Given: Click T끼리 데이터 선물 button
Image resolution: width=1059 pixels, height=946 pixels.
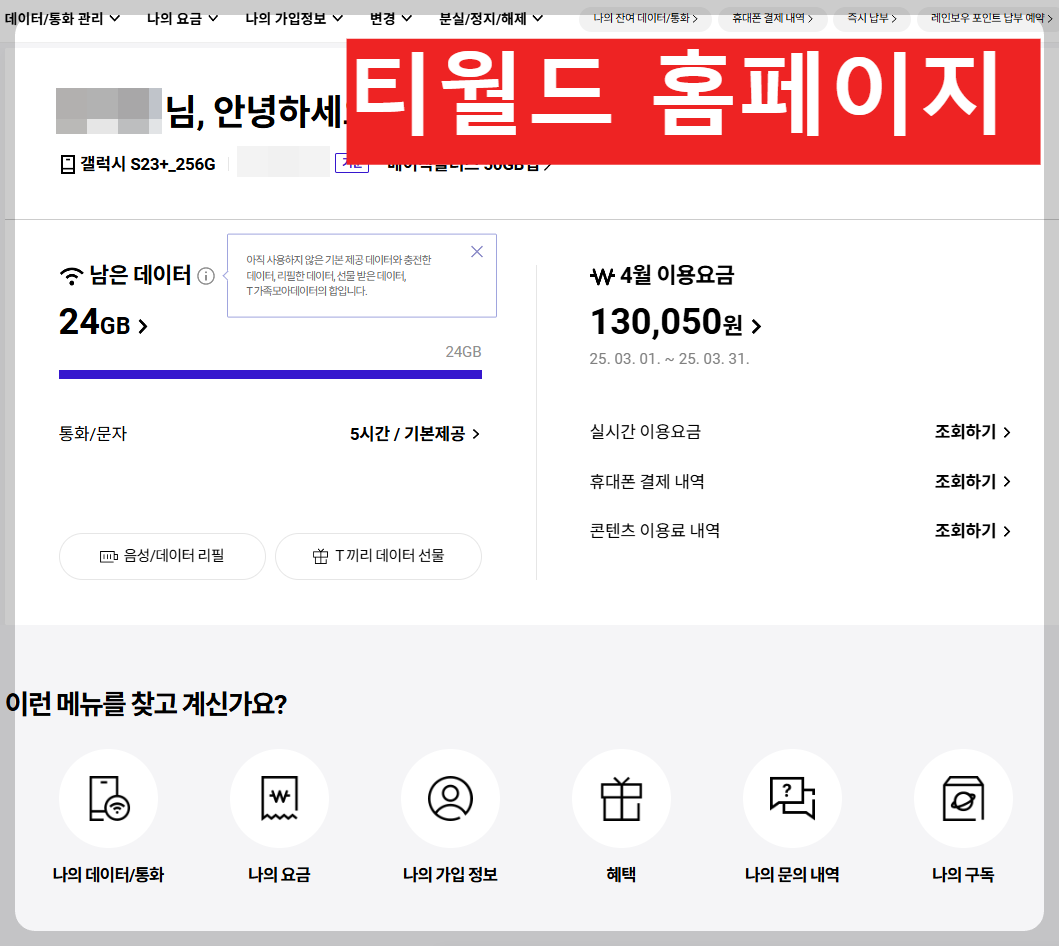Looking at the screenshot, I should 378,556.
